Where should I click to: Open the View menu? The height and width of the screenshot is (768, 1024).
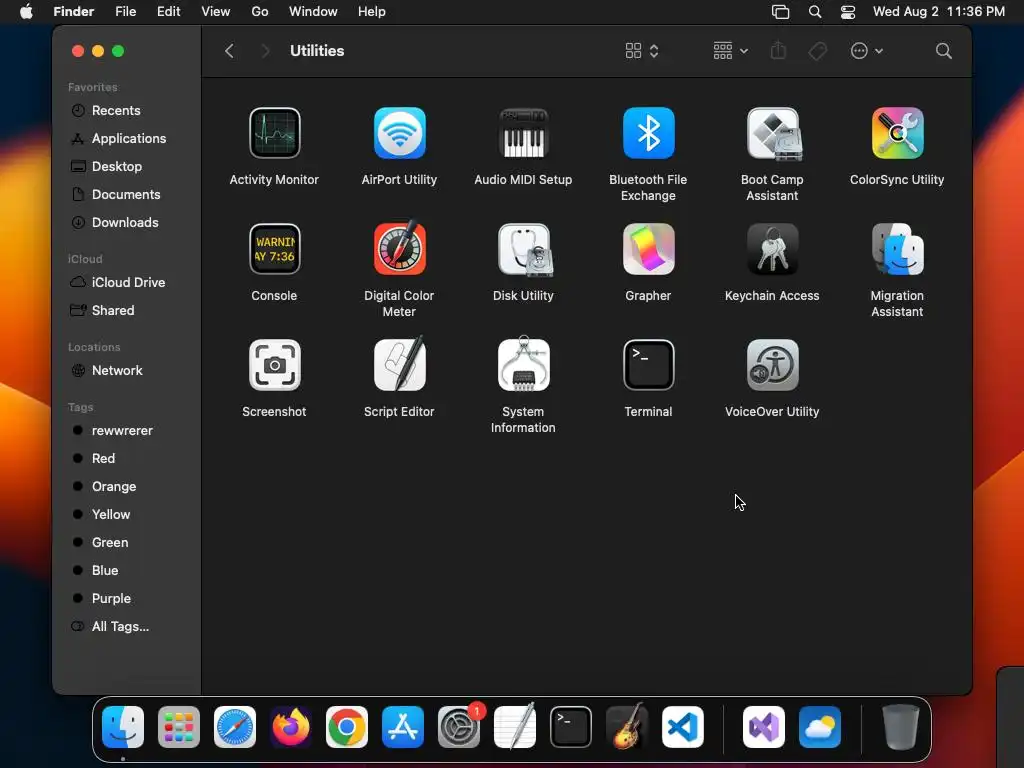point(216,12)
